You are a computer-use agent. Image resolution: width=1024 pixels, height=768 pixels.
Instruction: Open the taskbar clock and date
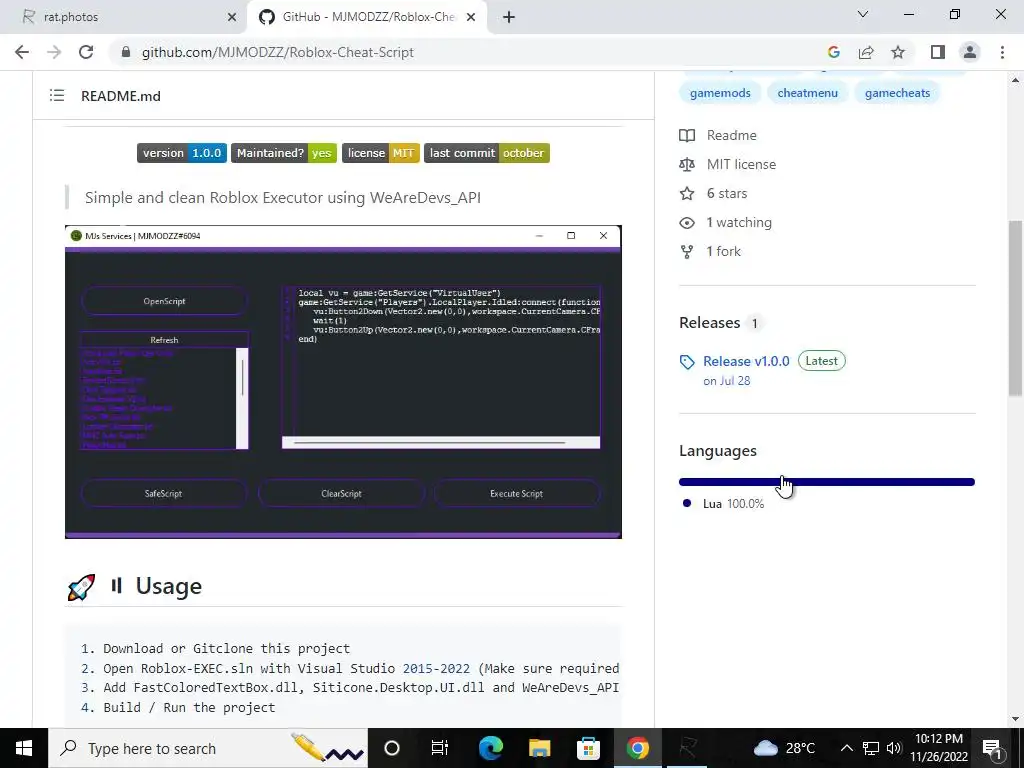939,748
